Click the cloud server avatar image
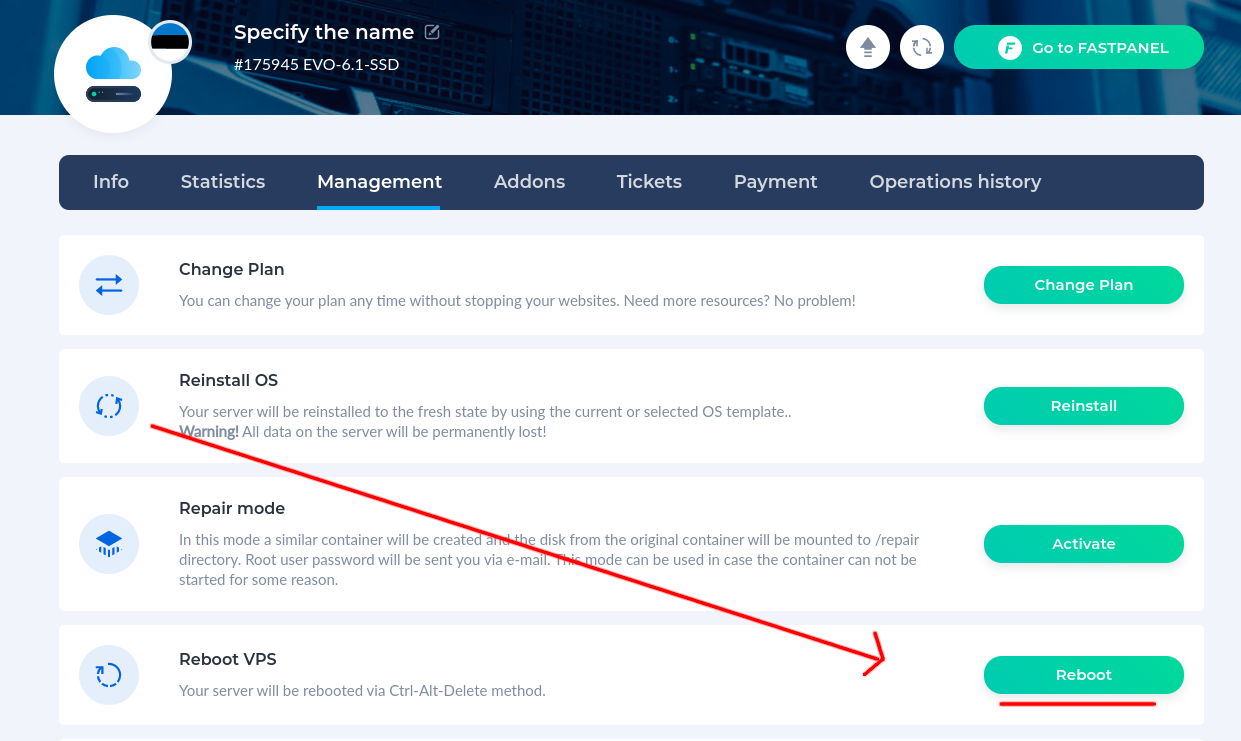1241x741 pixels. (113, 75)
